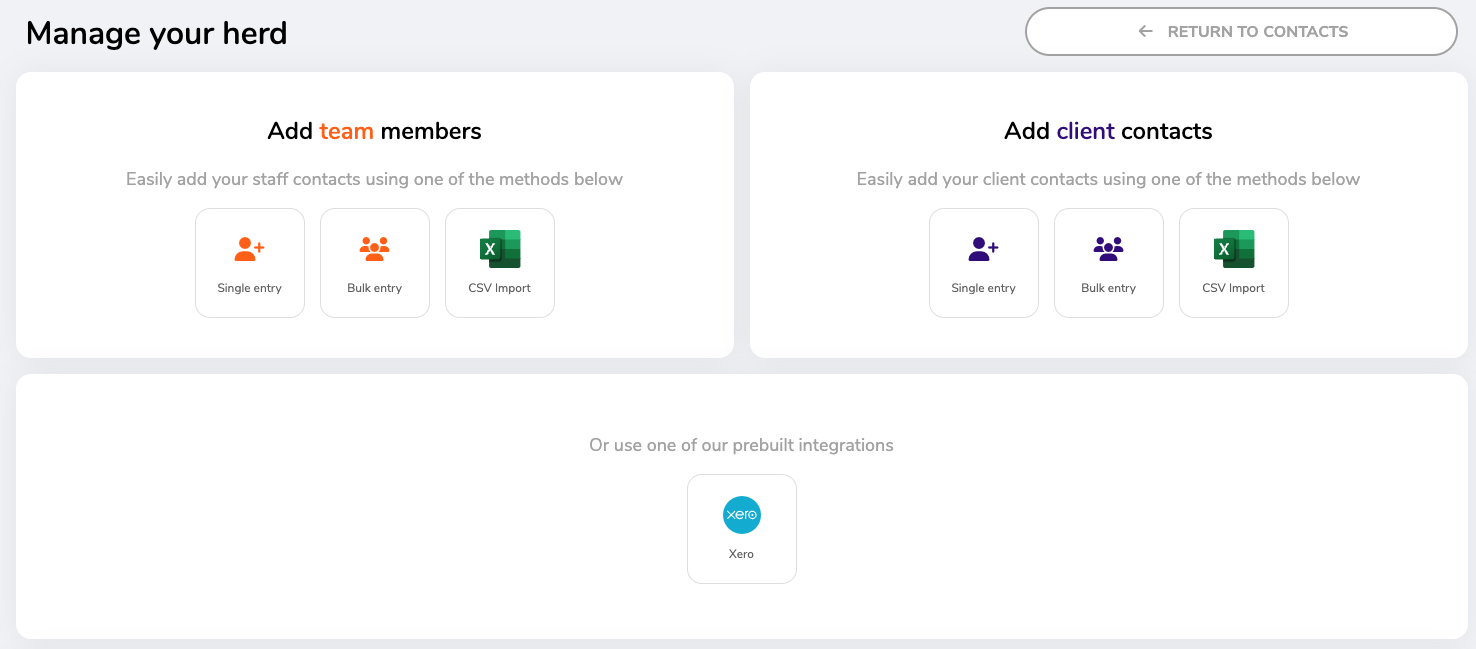Click the "Add team members" heading
This screenshot has width=1476, height=649.
[x=375, y=131]
